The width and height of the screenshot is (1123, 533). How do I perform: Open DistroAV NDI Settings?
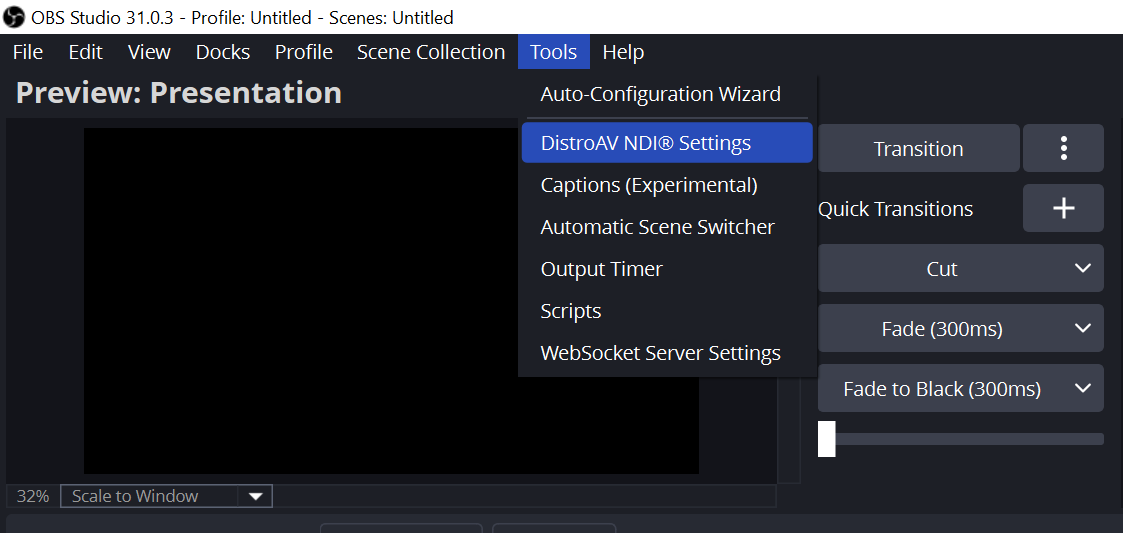tap(646, 143)
